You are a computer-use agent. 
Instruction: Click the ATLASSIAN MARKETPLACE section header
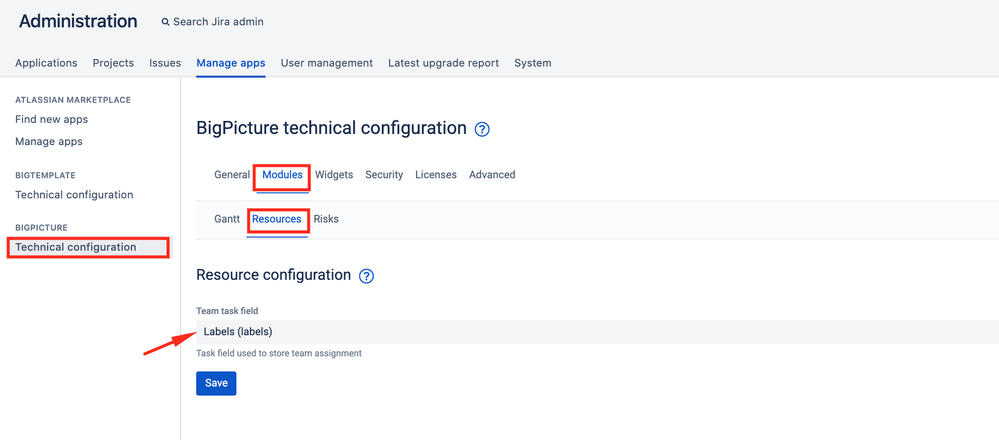coord(73,100)
